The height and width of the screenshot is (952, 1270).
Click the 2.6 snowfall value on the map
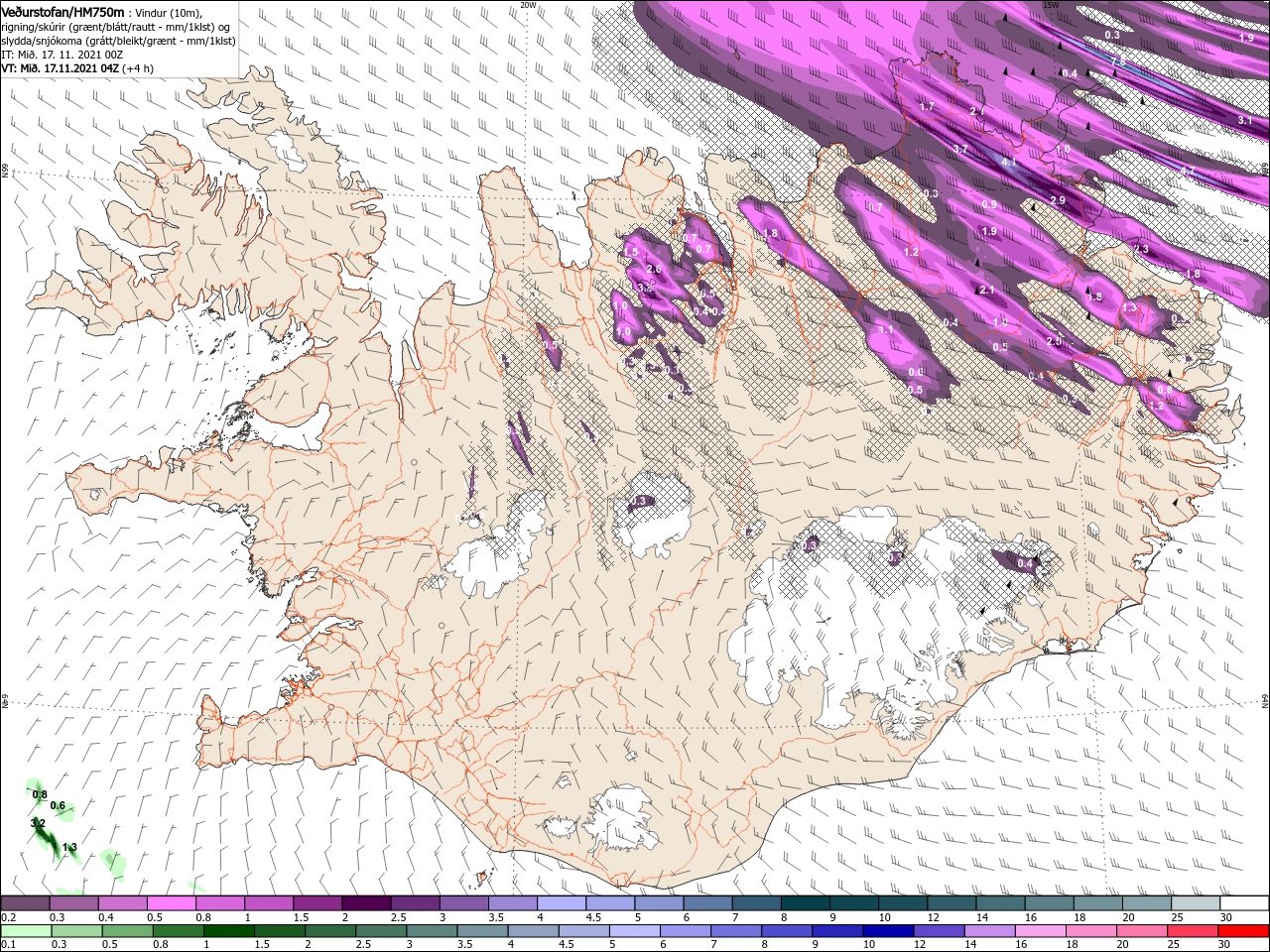653,269
